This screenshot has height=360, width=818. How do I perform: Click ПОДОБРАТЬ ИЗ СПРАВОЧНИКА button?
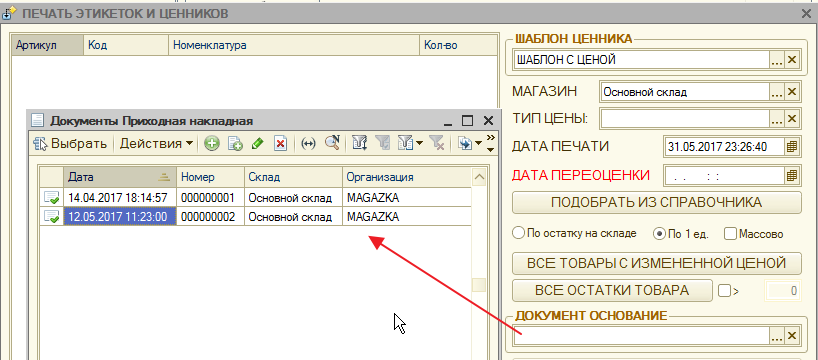pyautogui.click(x=657, y=202)
